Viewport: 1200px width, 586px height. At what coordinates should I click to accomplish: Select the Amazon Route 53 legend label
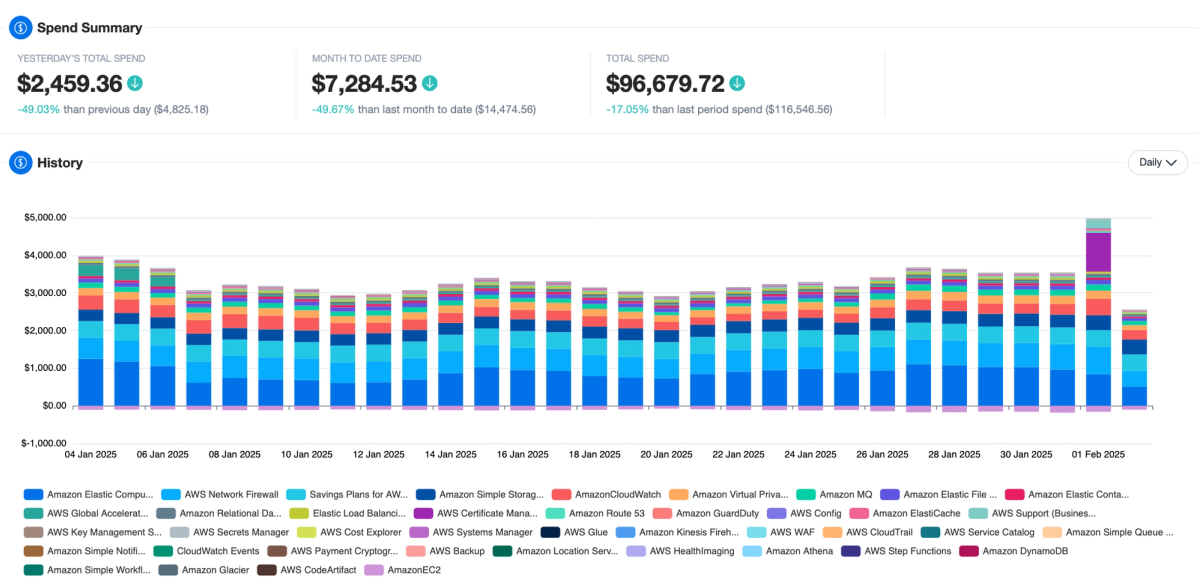point(607,513)
